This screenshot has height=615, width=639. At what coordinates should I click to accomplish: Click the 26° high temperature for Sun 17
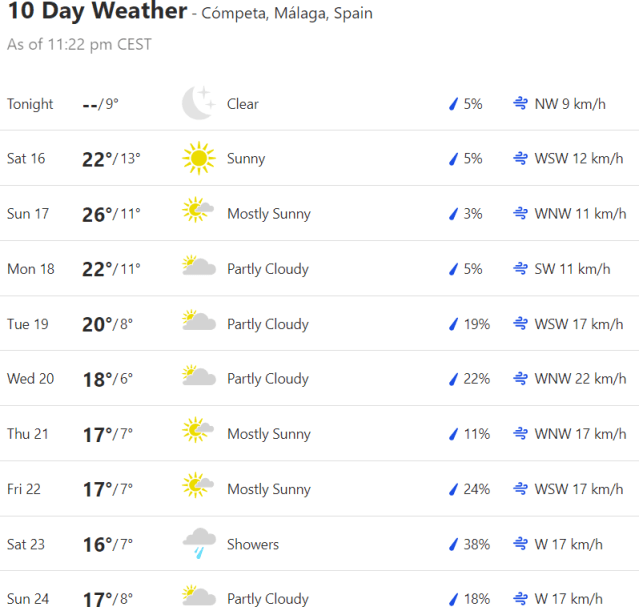point(95,214)
